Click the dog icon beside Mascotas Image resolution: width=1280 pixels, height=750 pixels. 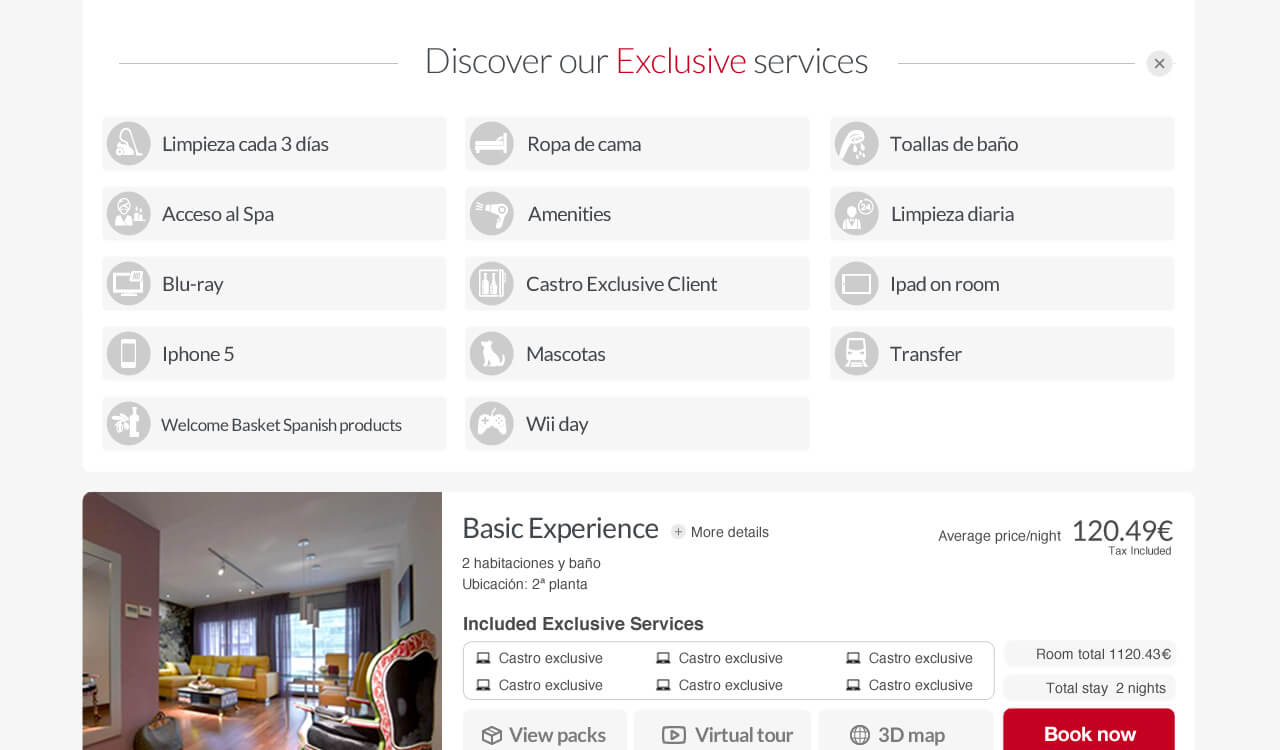[x=491, y=354]
